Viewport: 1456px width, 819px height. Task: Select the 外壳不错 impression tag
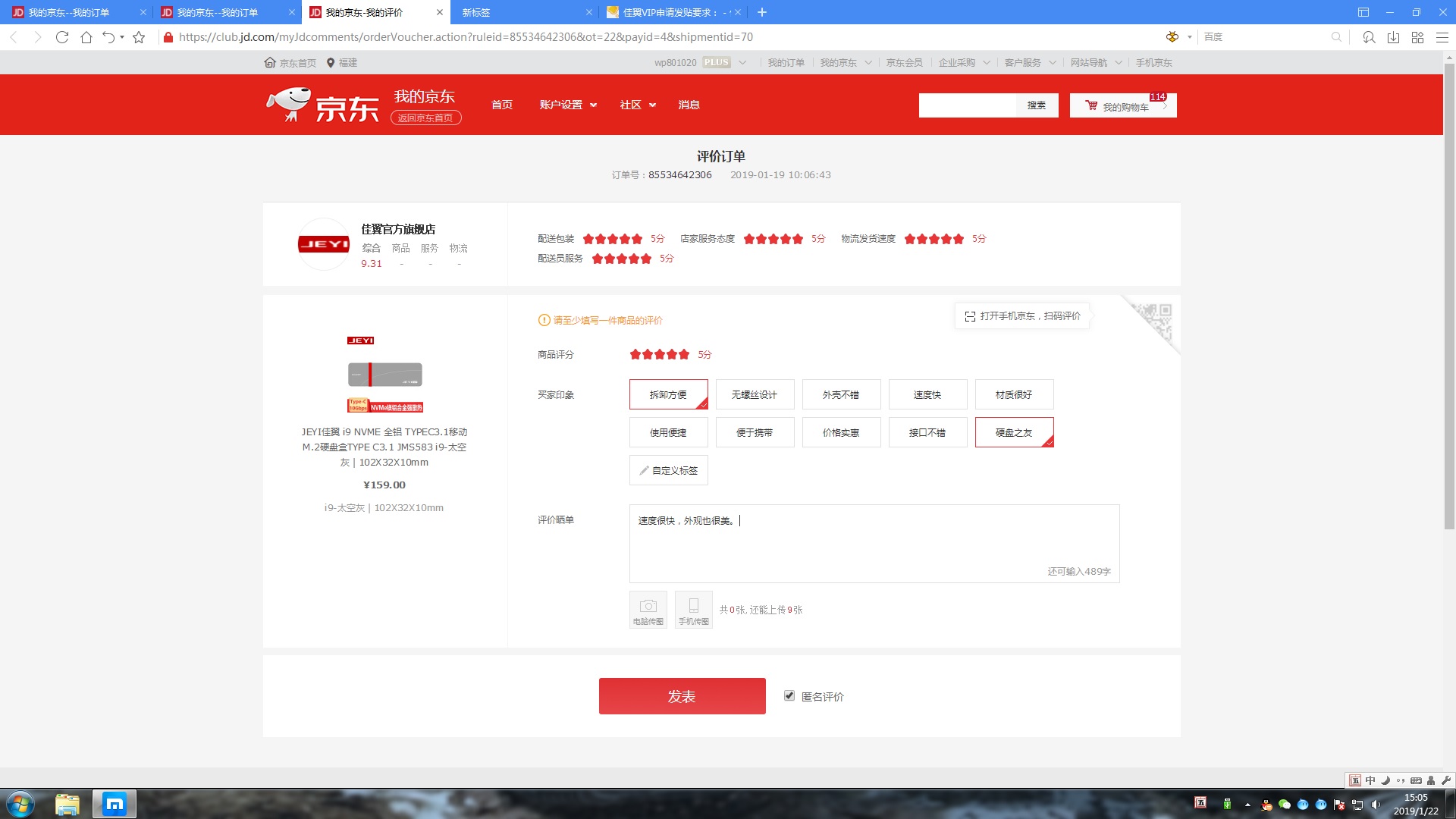click(842, 394)
